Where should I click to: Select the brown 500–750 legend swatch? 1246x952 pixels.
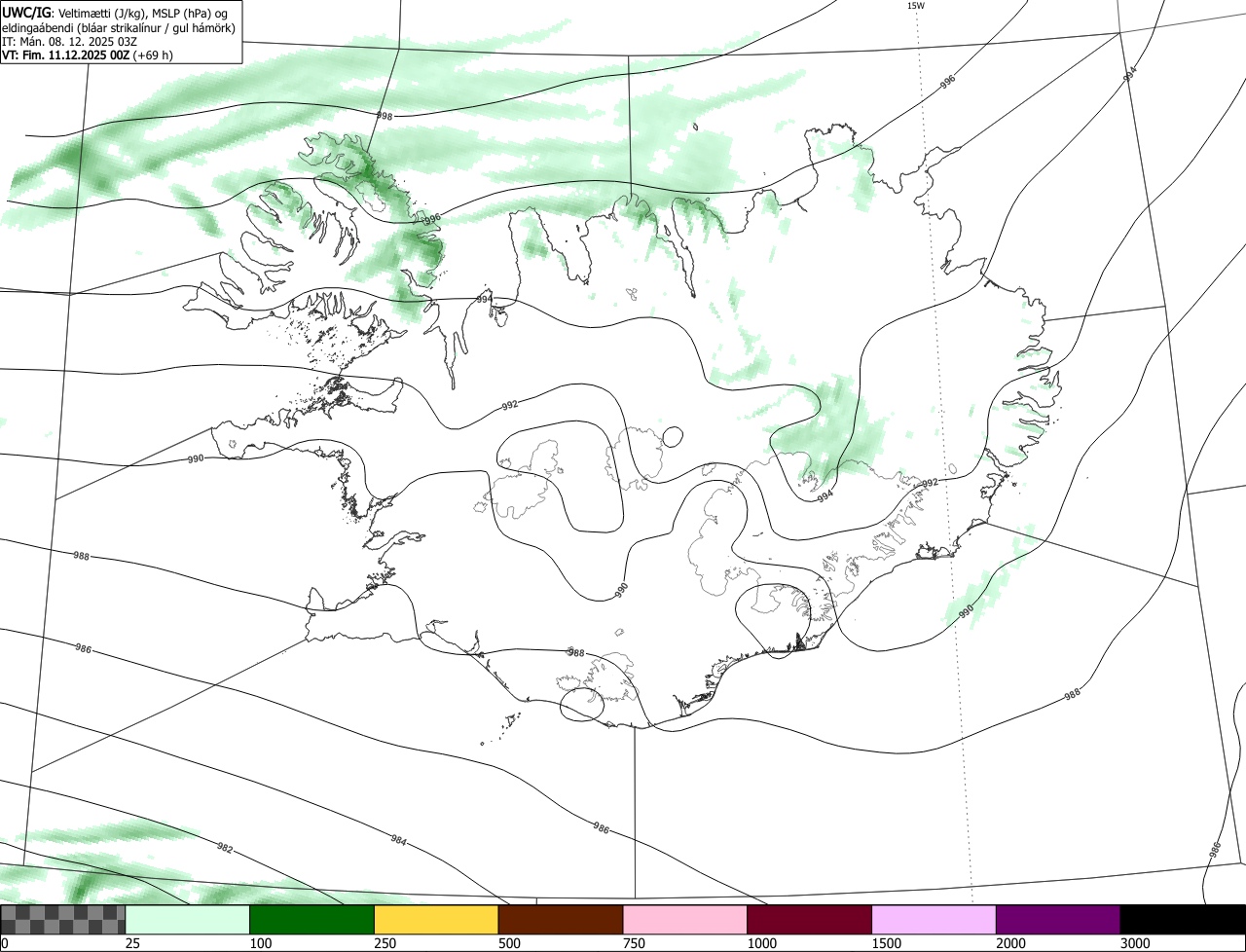[561, 920]
